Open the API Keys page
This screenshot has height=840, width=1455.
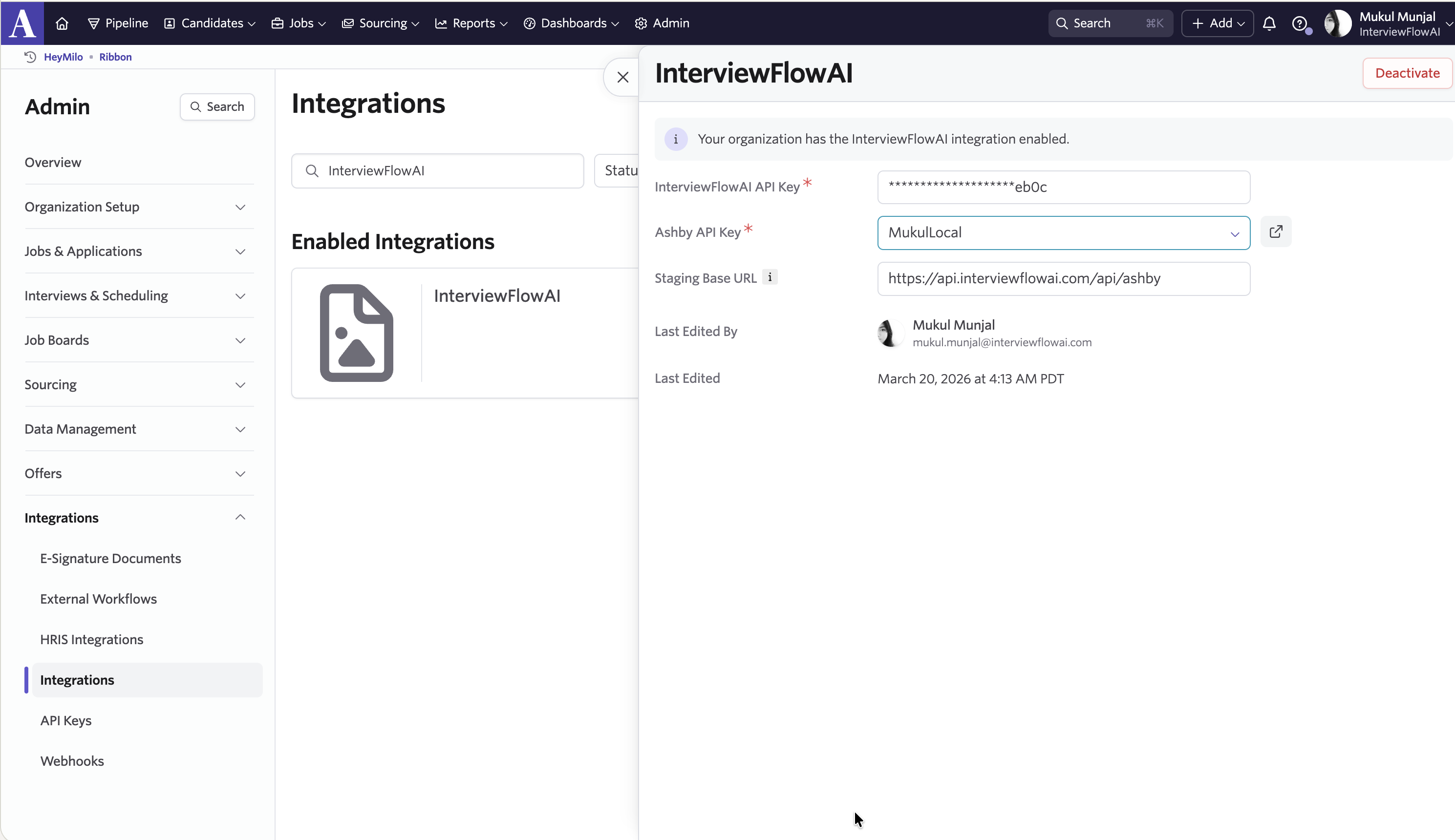(x=66, y=720)
